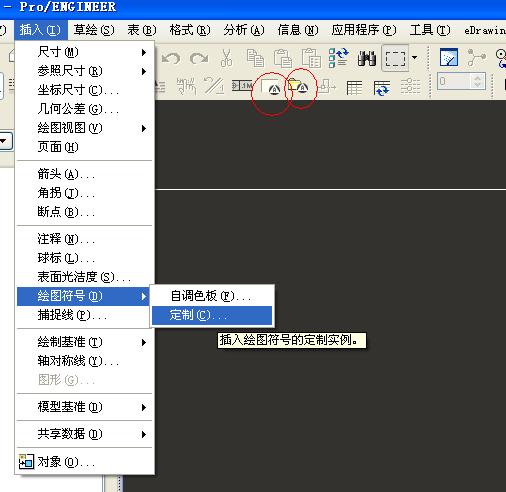Click the jog connector toolbar icon
Screen dimensions: 506x492
[327, 86]
